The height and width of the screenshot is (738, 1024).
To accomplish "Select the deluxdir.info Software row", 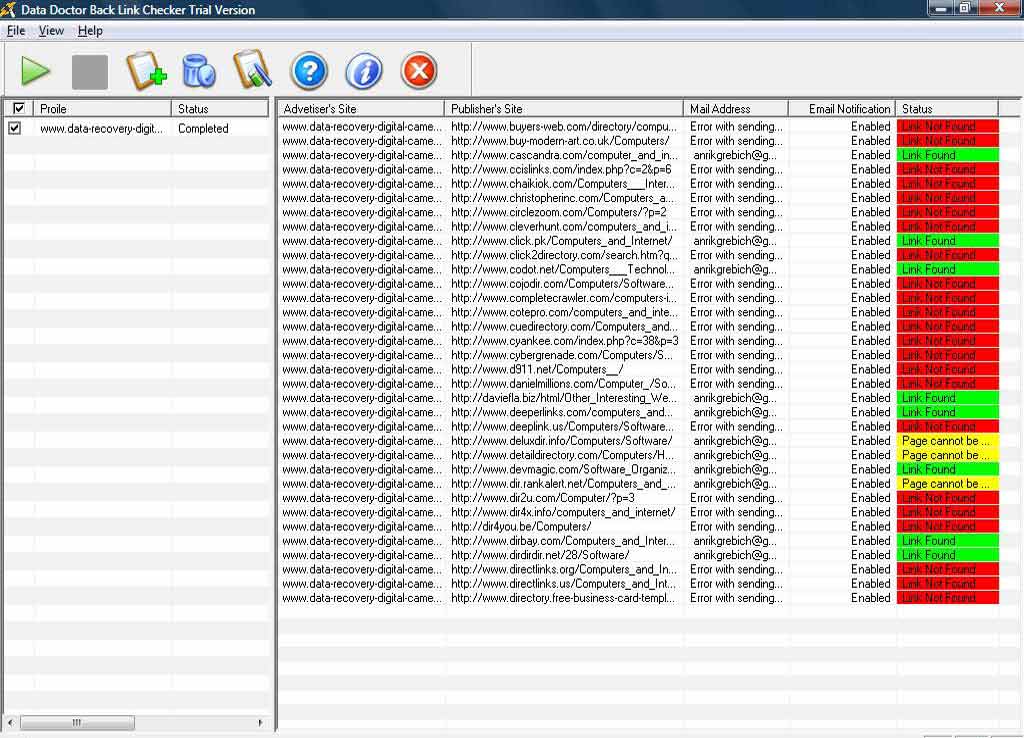I will (640, 441).
